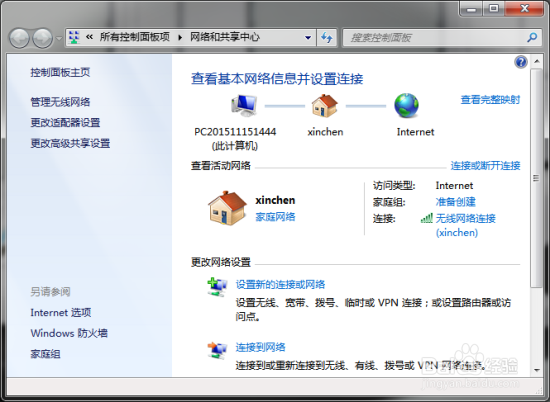Screen dimensions: 550x402
Task: Click the 设置新的连接或网络 icon
Action: pos(217,287)
